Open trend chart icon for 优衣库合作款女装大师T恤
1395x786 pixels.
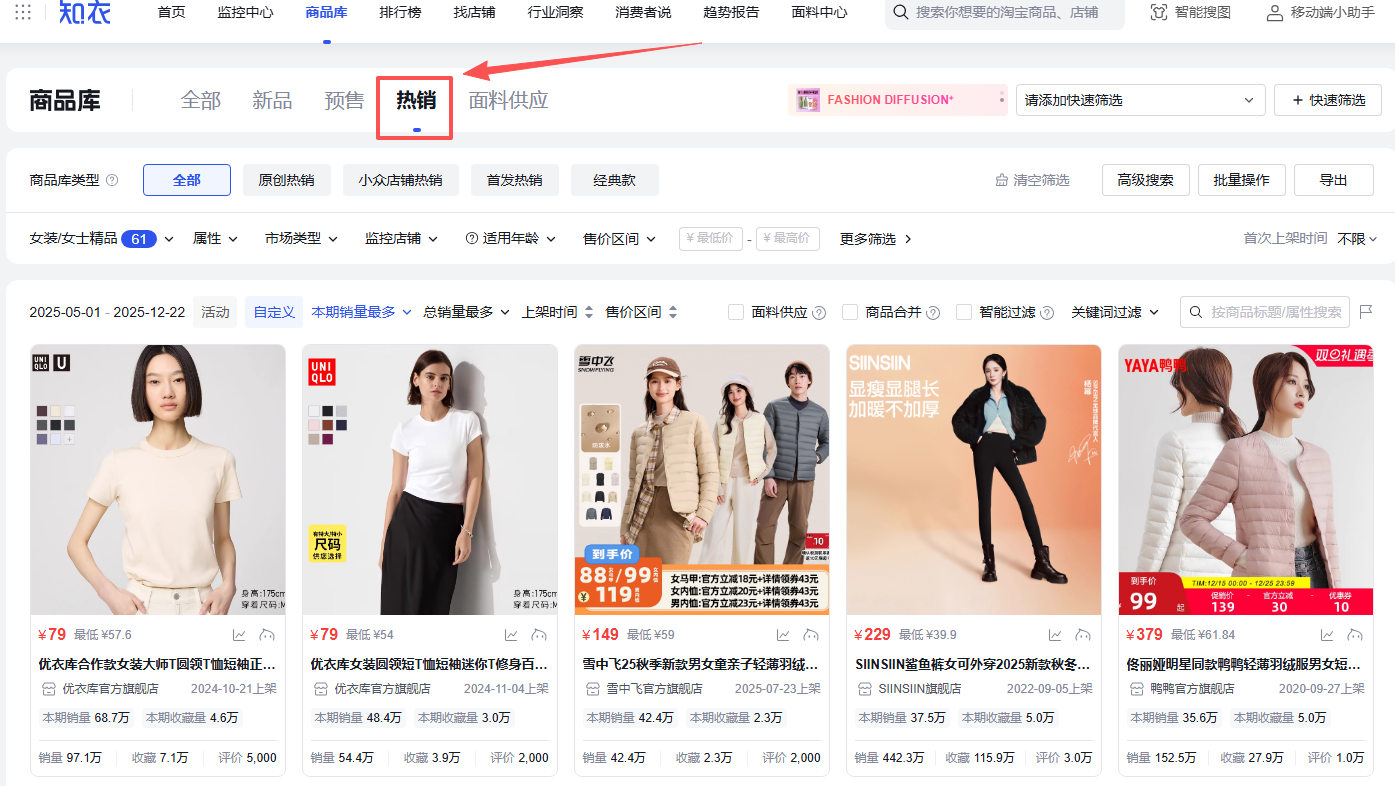pyautogui.click(x=239, y=634)
